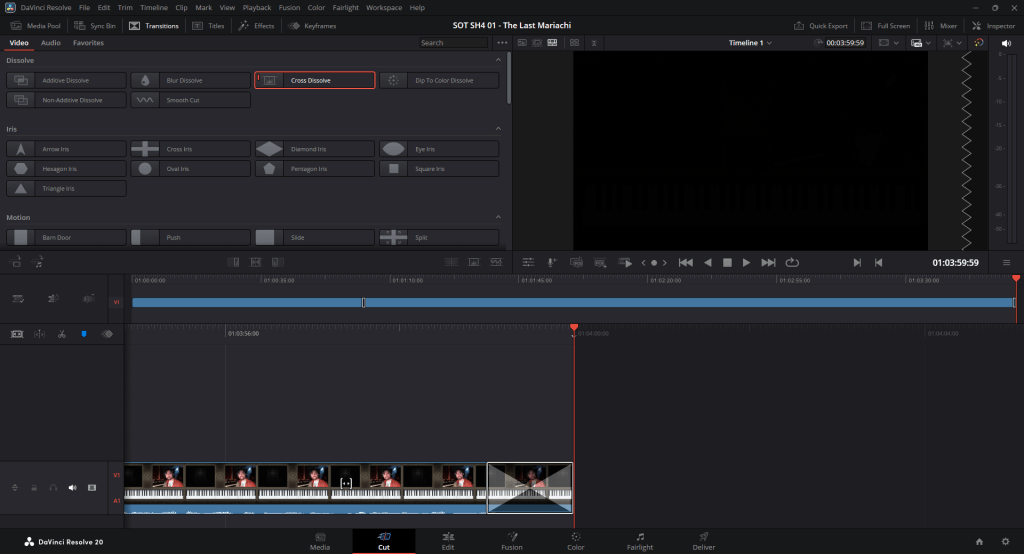Open the audio Mixer
Image resolution: width=1024 pixels, height=554 pixels.
pyautogui.click(x=942, y=25)
